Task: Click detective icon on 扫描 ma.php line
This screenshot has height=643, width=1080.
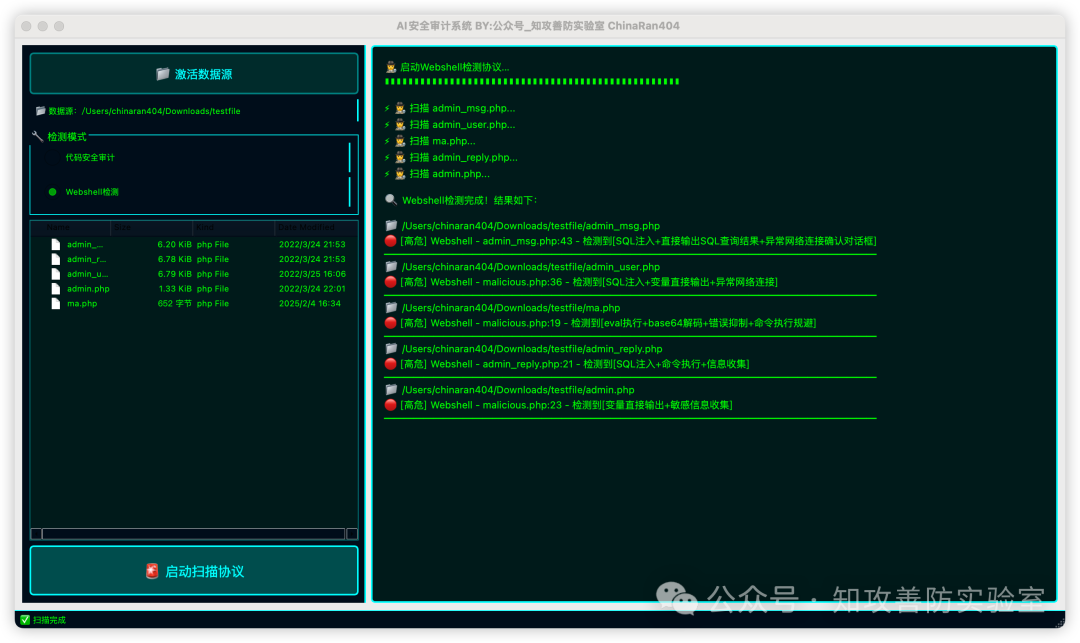Action: pos(400,141)
